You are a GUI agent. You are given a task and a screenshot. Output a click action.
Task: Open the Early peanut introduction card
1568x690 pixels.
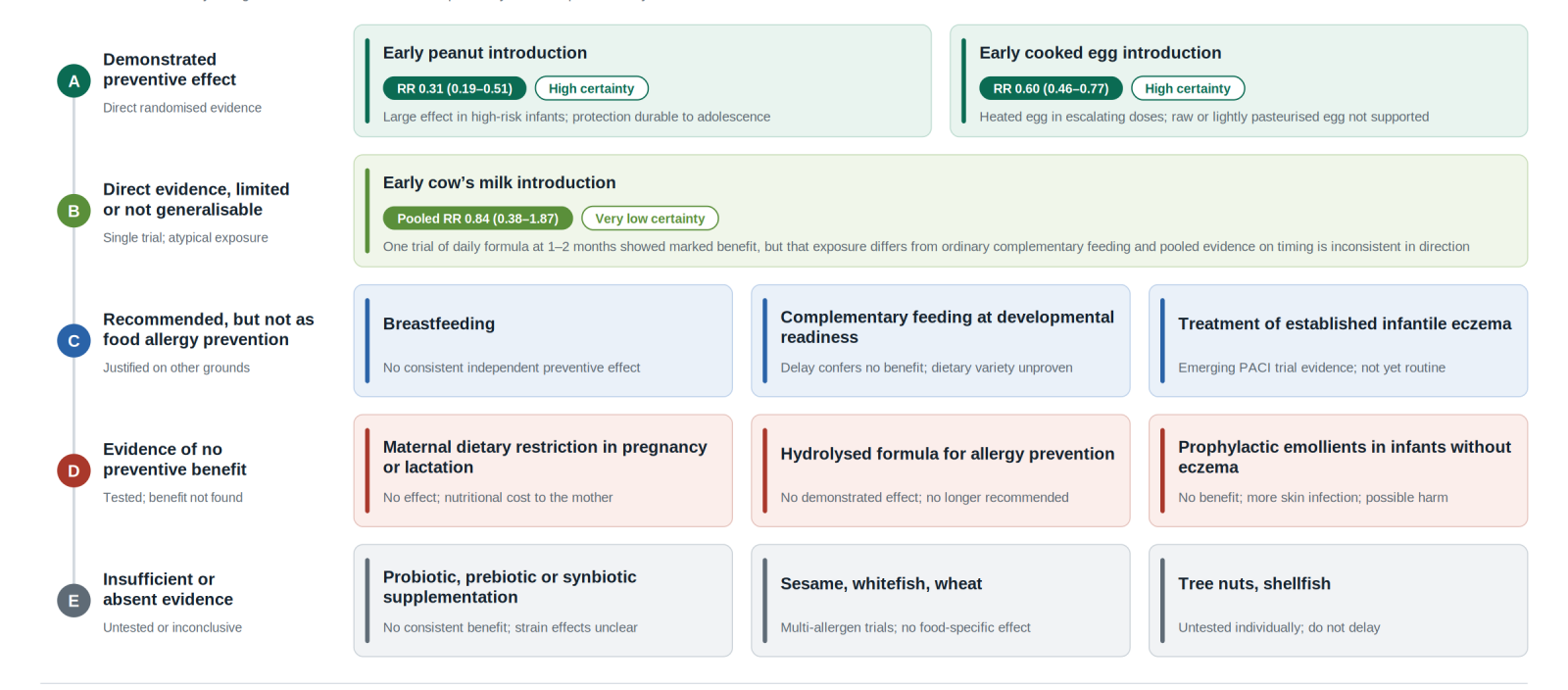[642, 80]
